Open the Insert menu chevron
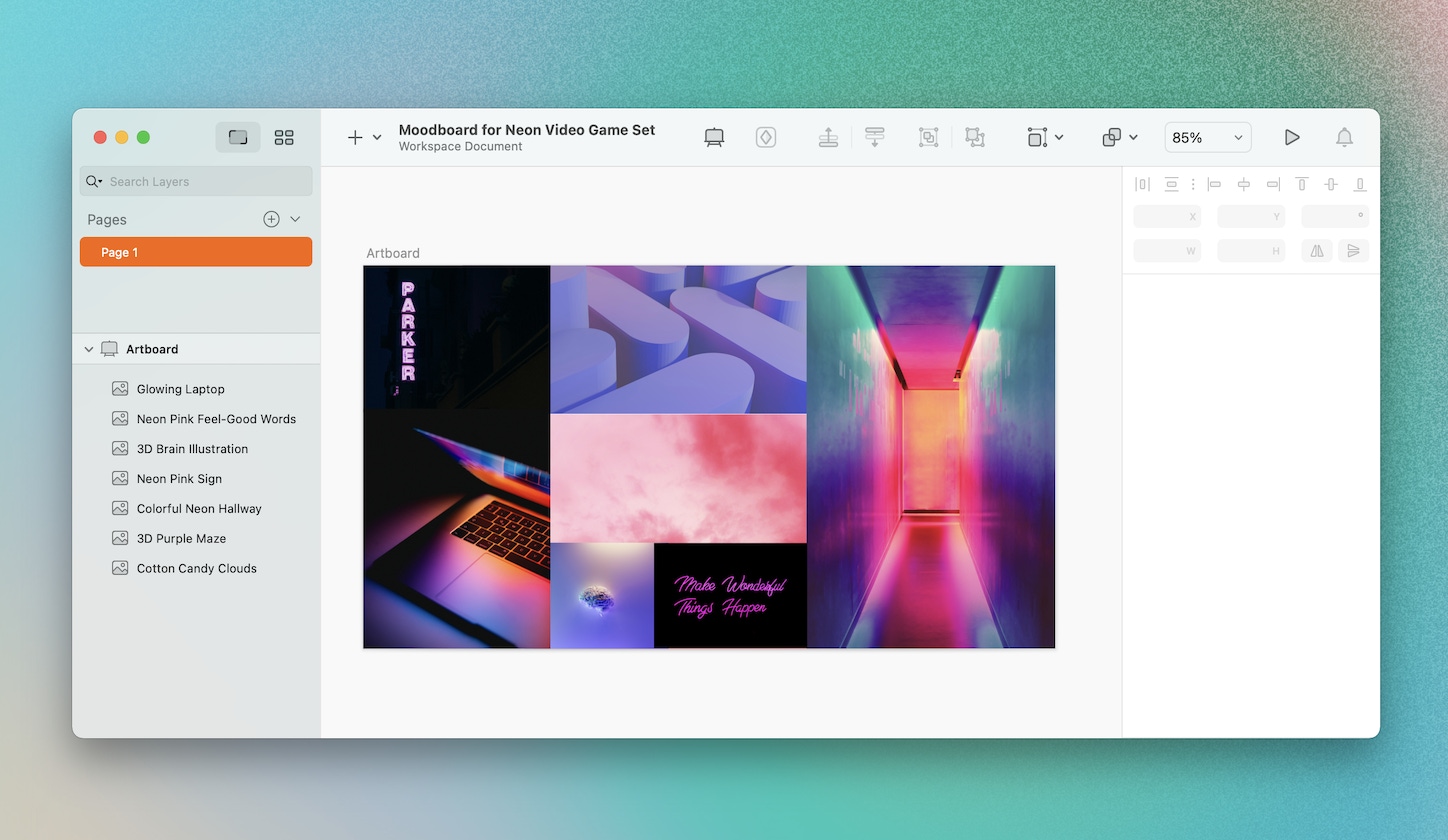The width and height of the screenshot is (1448, 840). coord(377,137)
